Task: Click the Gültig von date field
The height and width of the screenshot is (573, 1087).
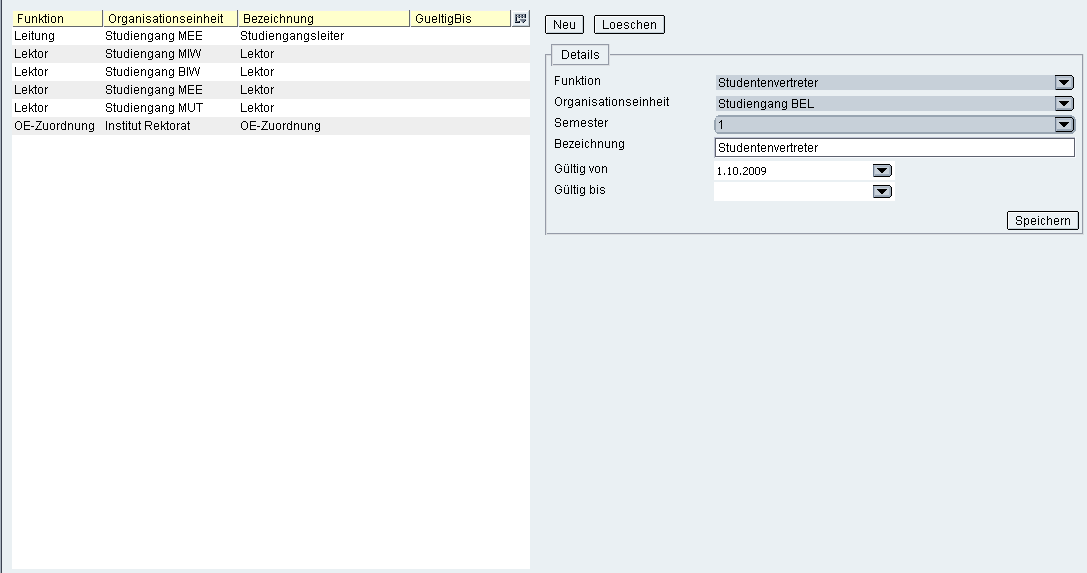Action: click(792, 171)
